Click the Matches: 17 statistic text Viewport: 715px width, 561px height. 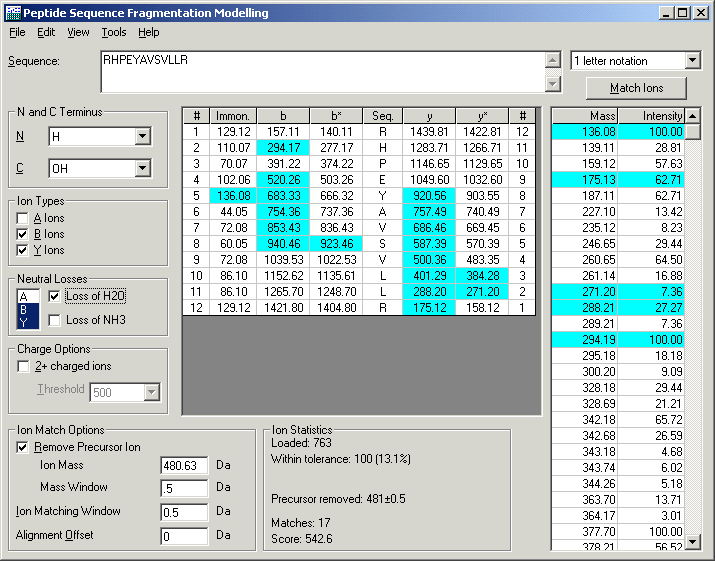301,523
